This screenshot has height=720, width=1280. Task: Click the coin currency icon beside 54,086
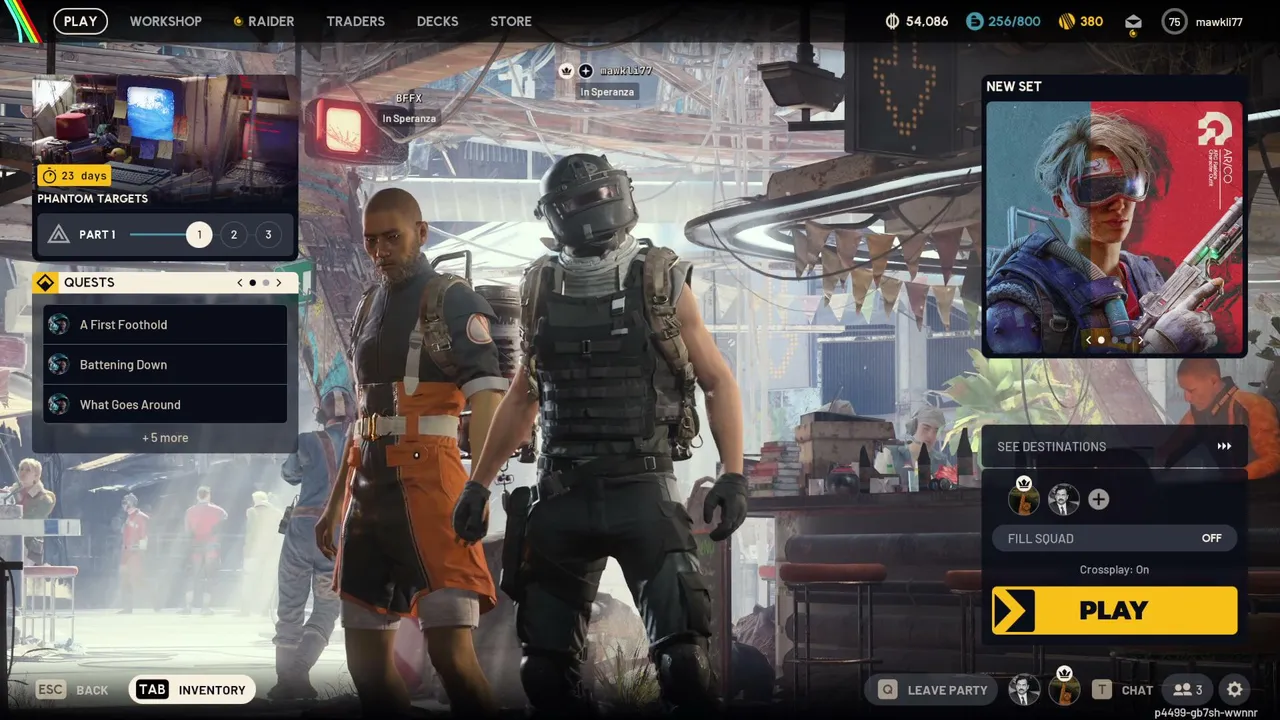pos(892,21)
